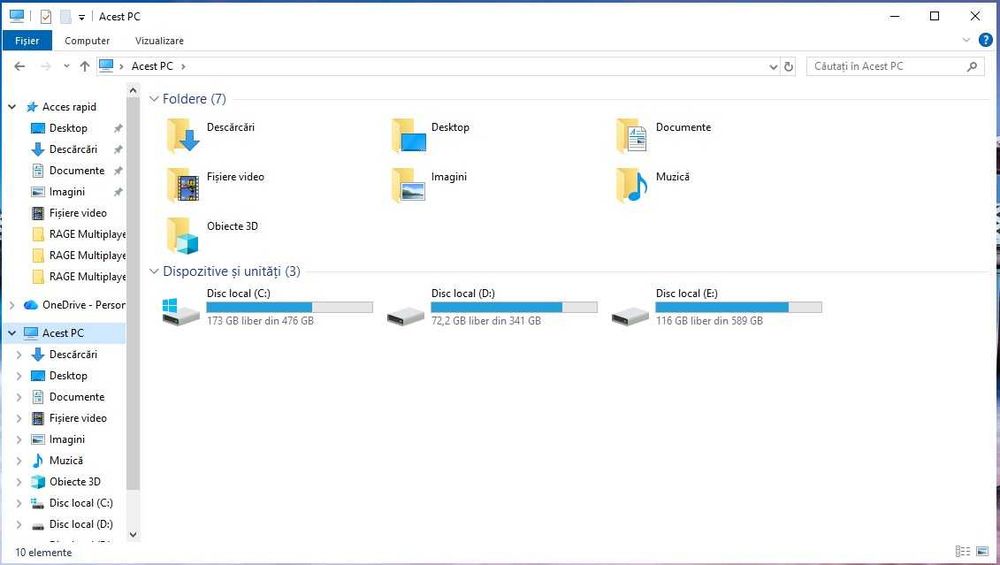
Task: Collapse the Foldere (7) group
Action: click(x=154, y=99)
